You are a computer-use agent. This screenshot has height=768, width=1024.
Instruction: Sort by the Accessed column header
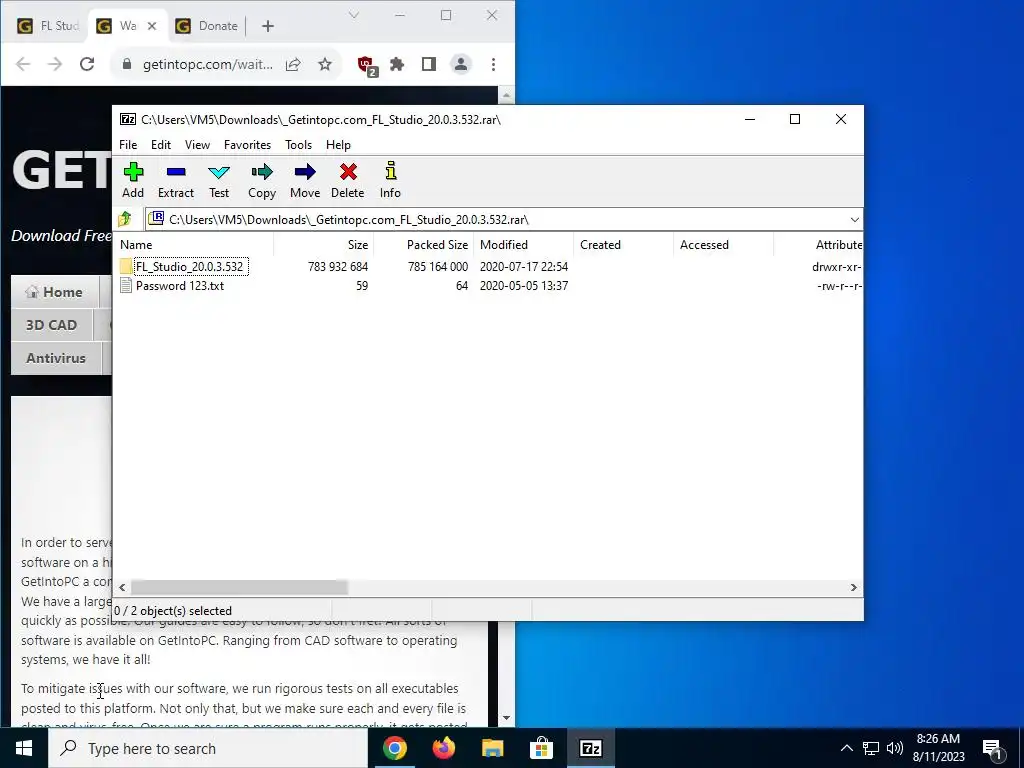tap(724, 245)
